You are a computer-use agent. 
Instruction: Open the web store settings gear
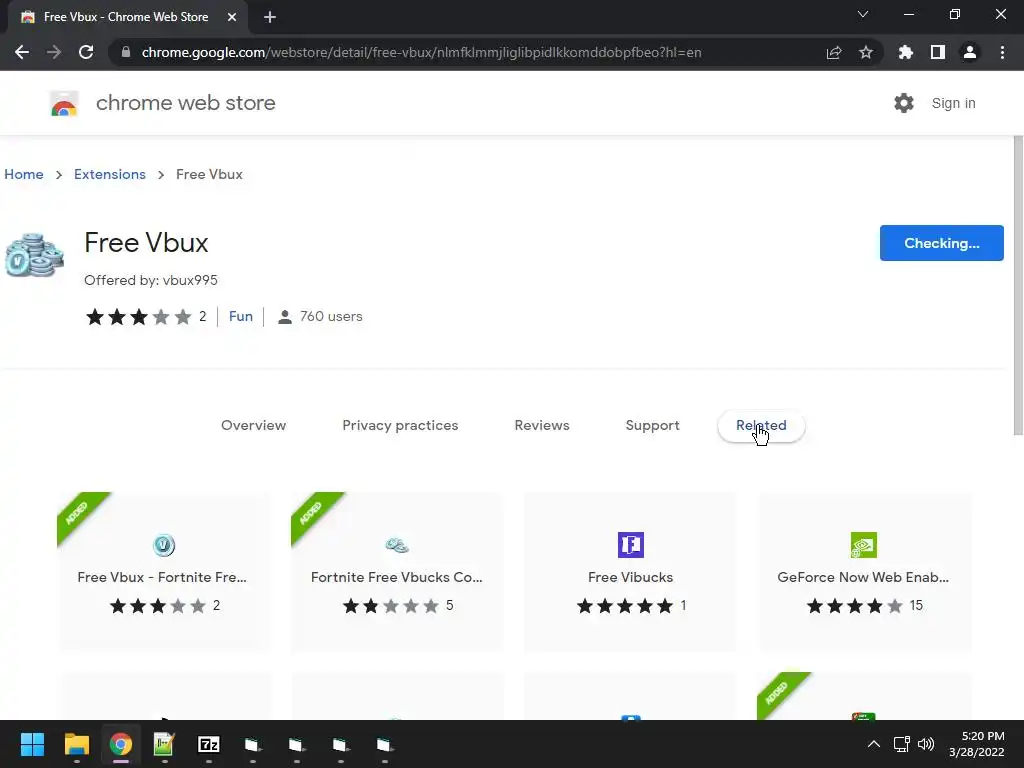click(x=903, y=103)
